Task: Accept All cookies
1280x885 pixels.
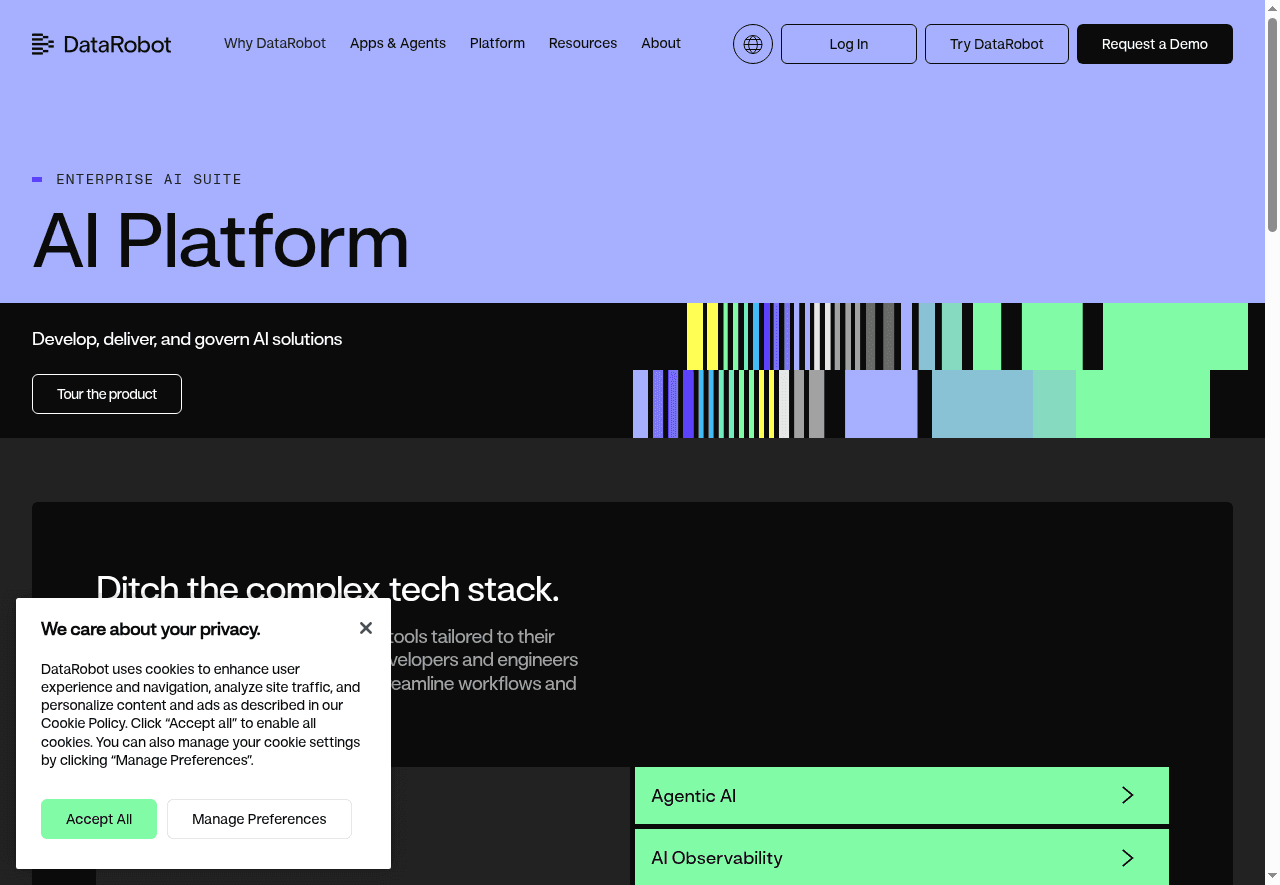Action: (x=99, y=819)
